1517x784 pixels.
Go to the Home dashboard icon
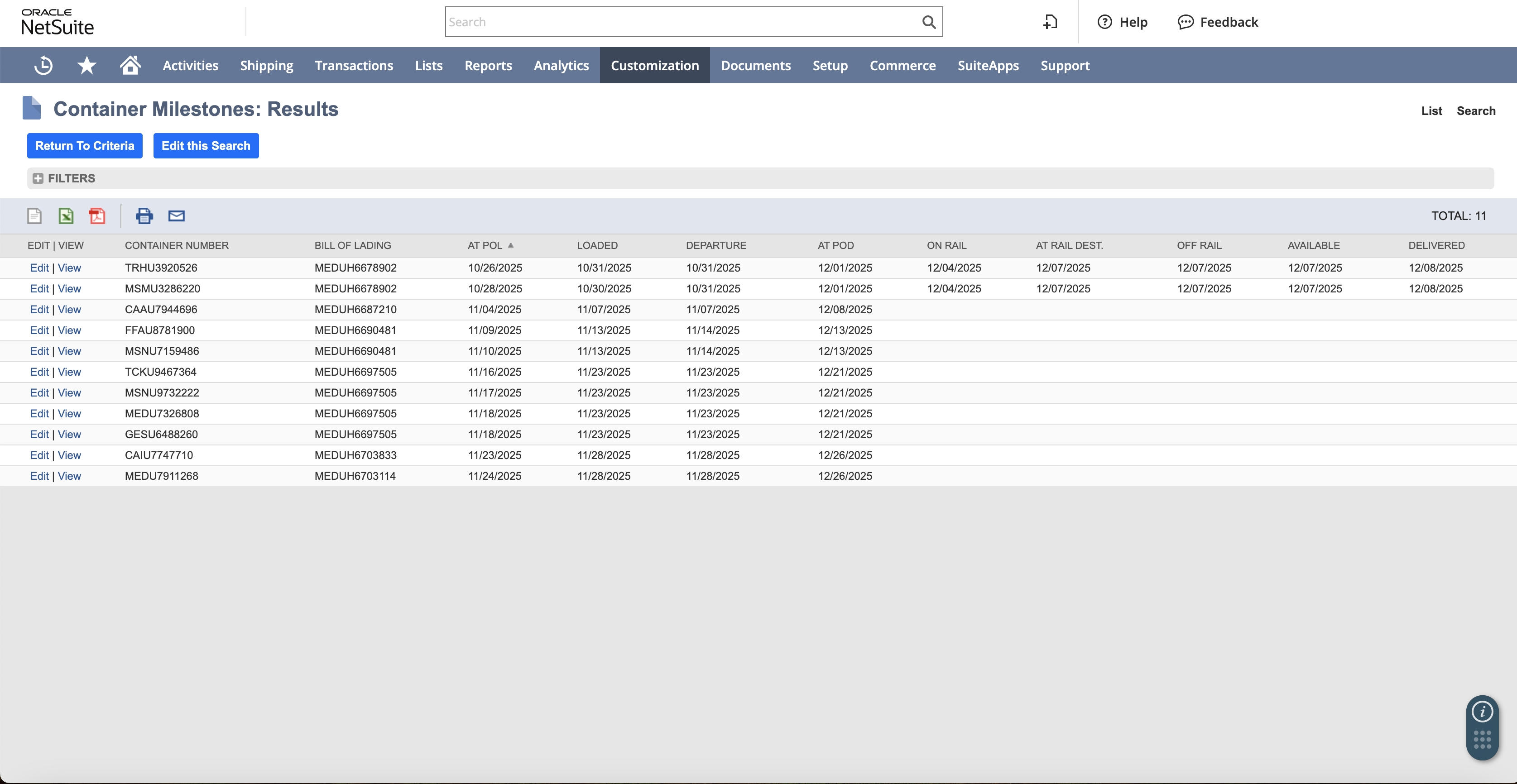pyautogui.click(x=130, y=65)
